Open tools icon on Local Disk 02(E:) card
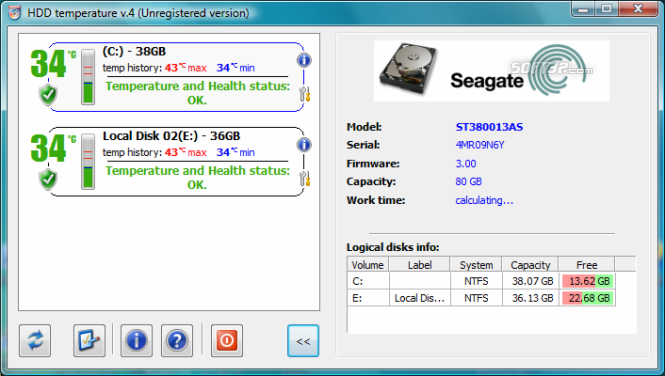This screenshot has width=665, height=376. [305, 178]
